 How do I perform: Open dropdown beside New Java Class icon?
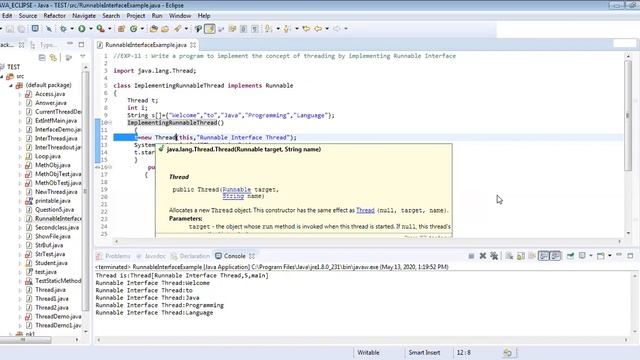(142, 29)
